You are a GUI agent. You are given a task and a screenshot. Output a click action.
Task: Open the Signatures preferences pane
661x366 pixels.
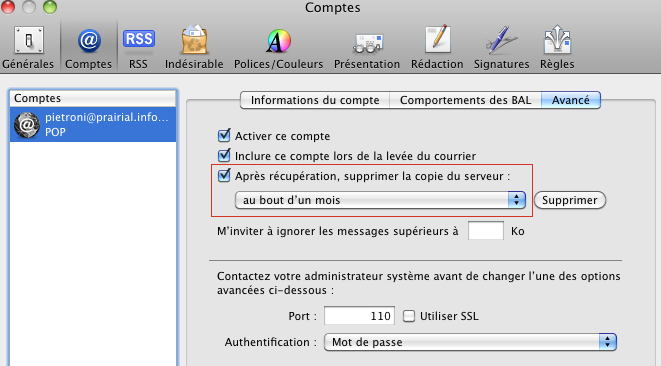tap(501, 47)
